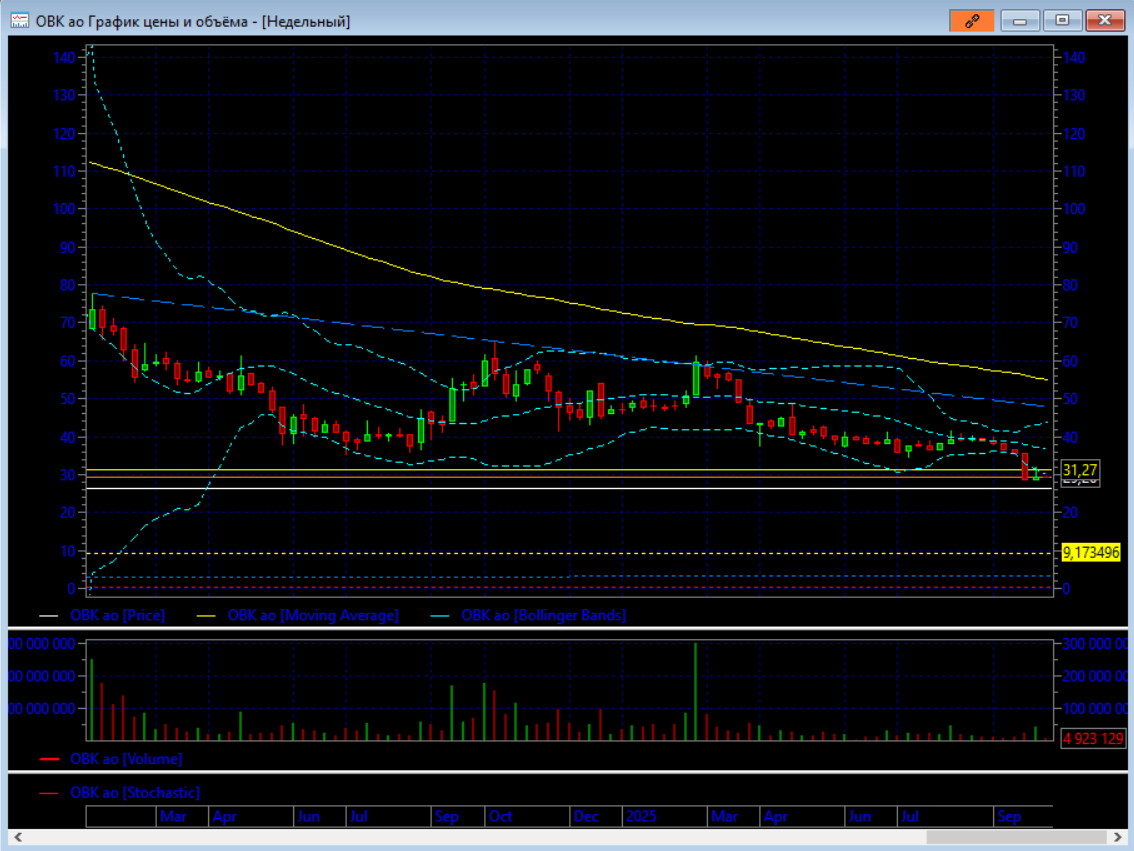Image resolution: width=1134 pixels, height=851 pixels.
Task: Click the red Stochastic legend marker
Action: pos(48,793)
